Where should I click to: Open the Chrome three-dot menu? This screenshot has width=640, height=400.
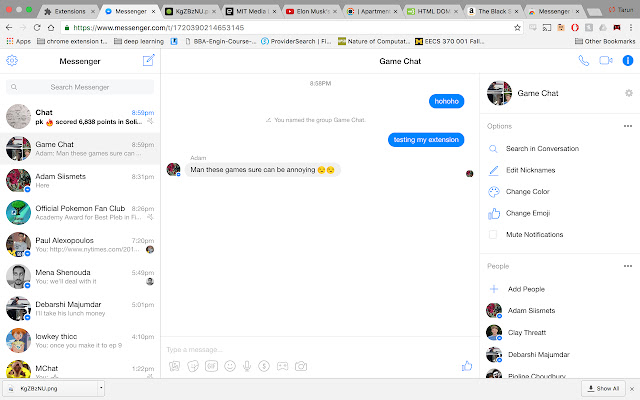[x=631, y=28]
